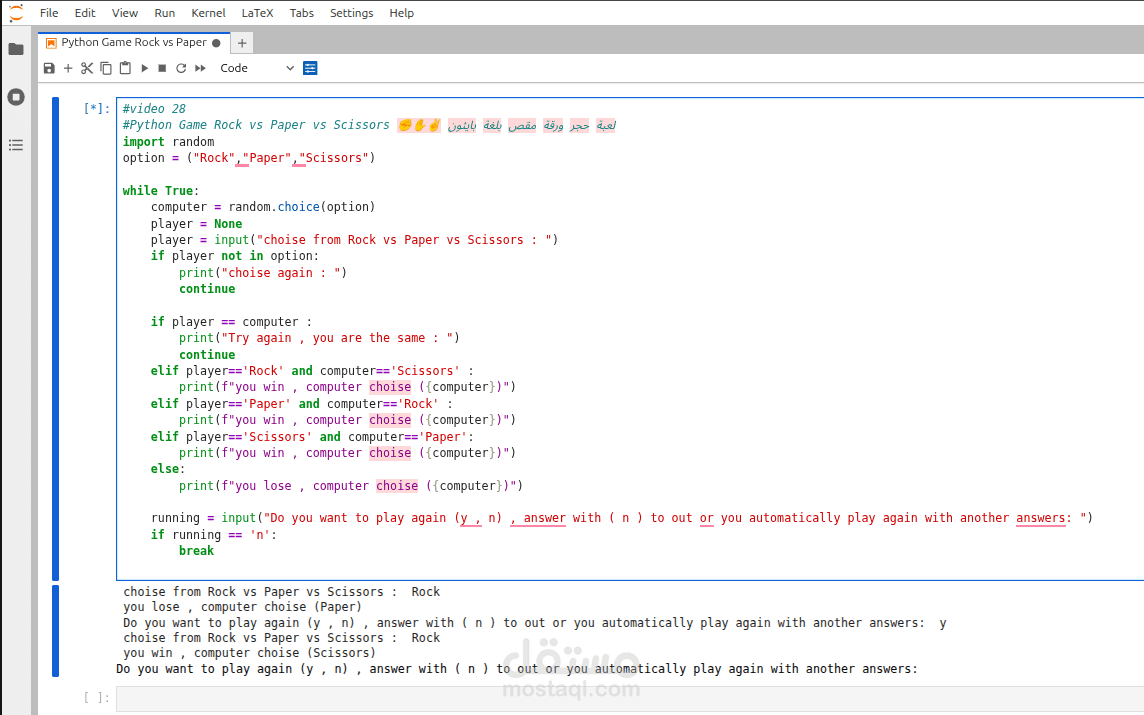Collapse the output area via blue bar

55,630
